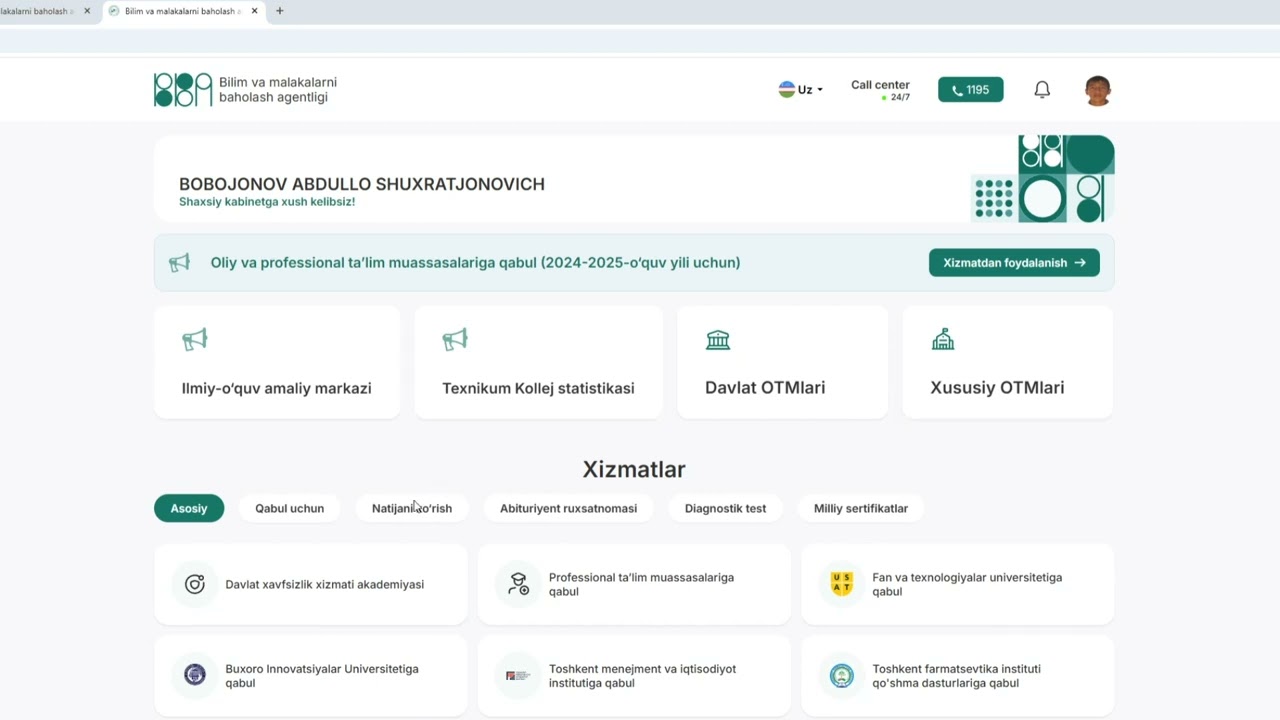Click Buxoro Innovatsiyalar Universiteti logo icon
The height and width of the screenshot is (720, 1280).
point(195,675)
